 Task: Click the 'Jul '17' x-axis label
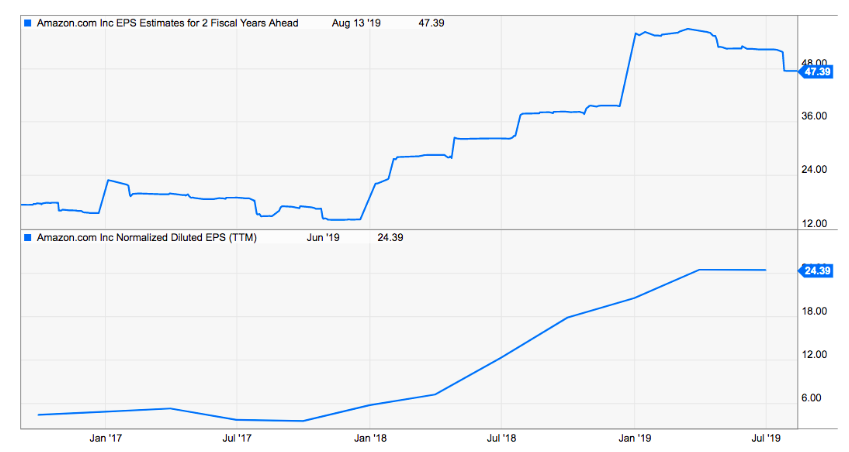click(x=237, y=438)
